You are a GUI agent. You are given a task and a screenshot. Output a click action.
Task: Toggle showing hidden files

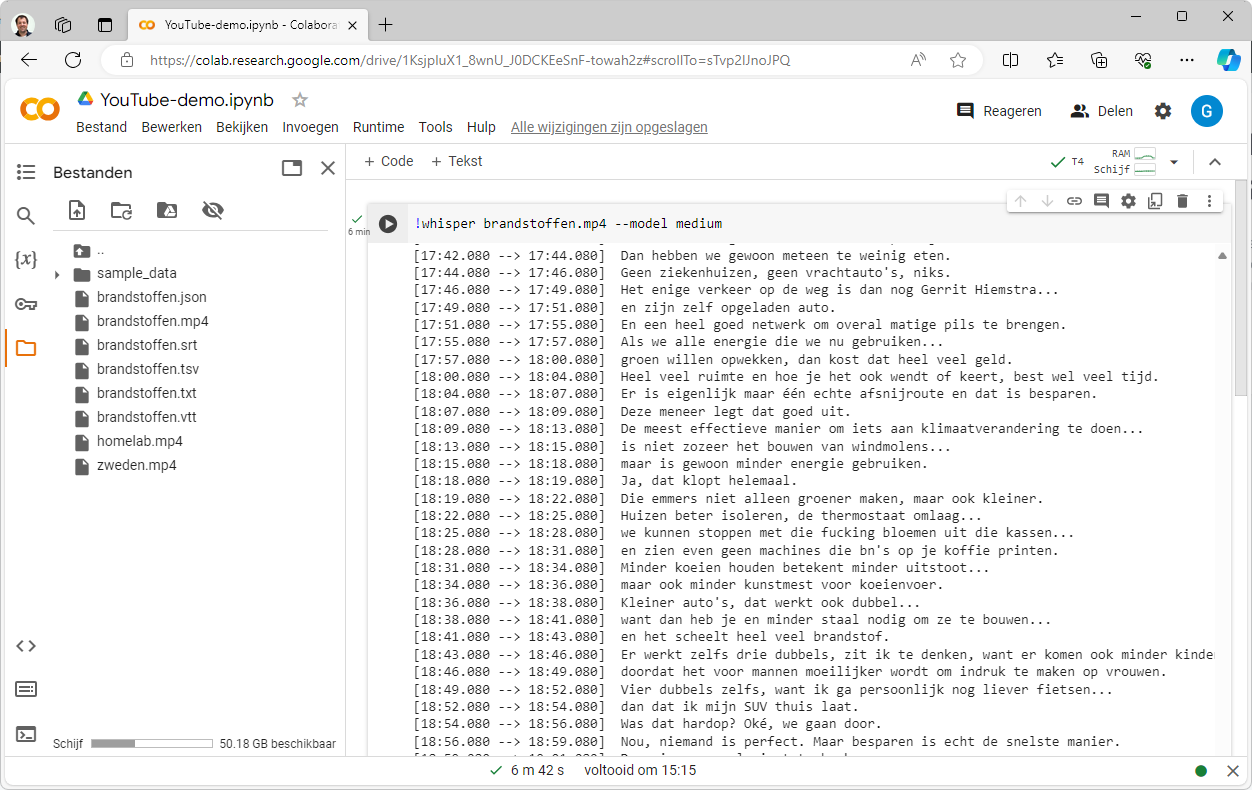(212, 210)
